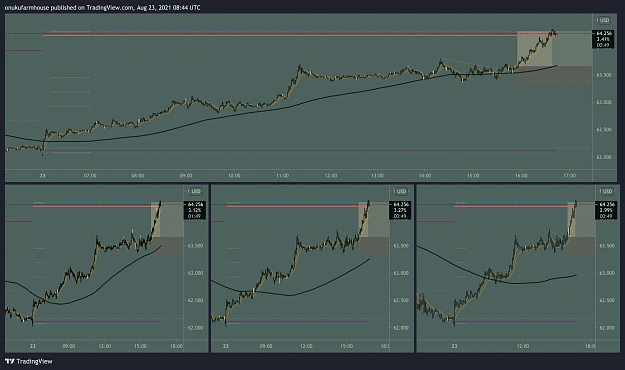Click the publisher header text 'onukufarmhouse published on TradingView.com'
This screenshot has width=625, height=370.
click(69, 8)
